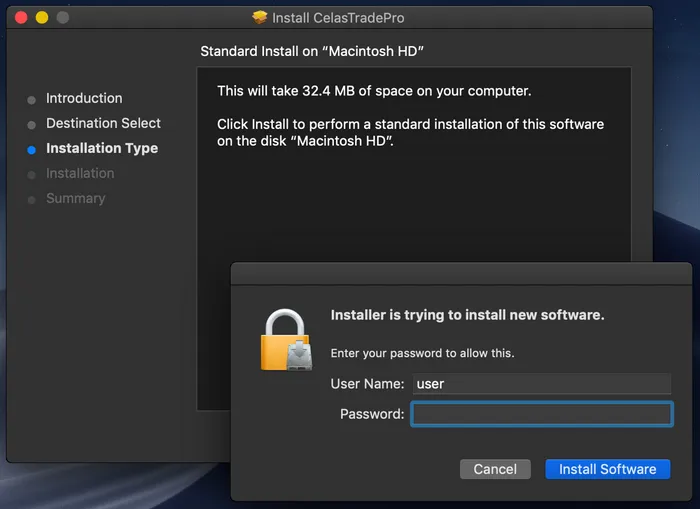Viewport: 700px width, 509px height.
Task: Select the dimmed Summary step label
Action: coord(75,198)
